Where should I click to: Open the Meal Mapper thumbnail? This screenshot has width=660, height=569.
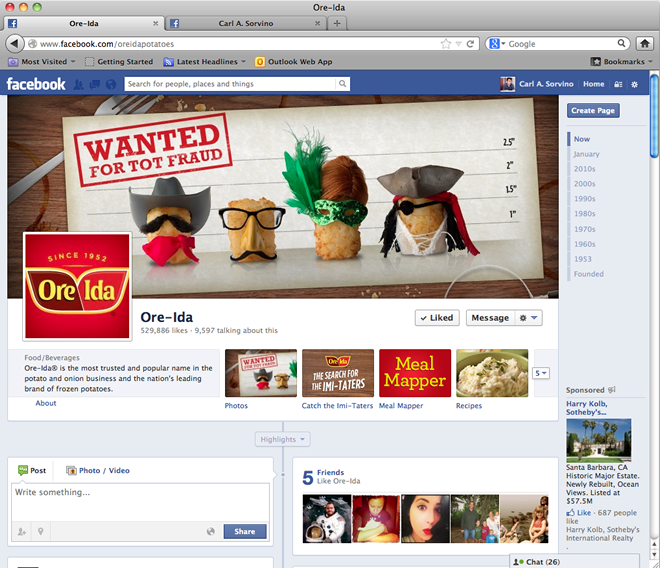[x=415, y=373]
